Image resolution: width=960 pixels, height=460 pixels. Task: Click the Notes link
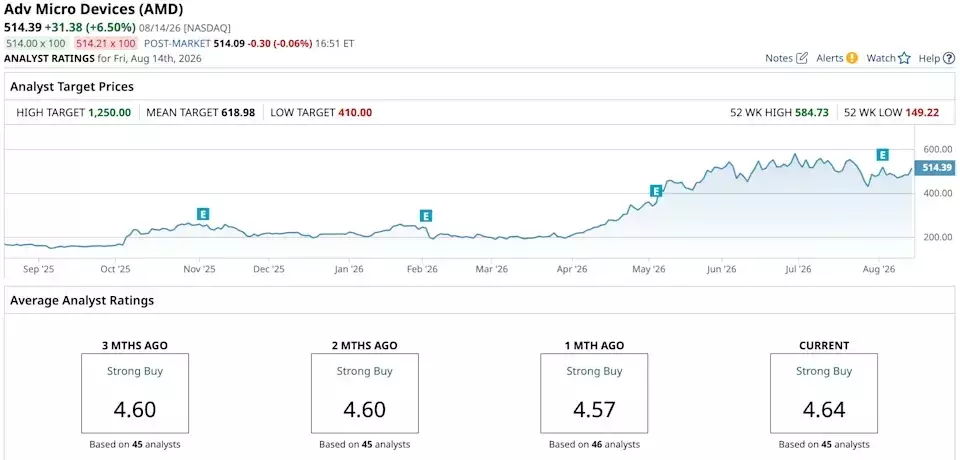[x=779, y=58]
